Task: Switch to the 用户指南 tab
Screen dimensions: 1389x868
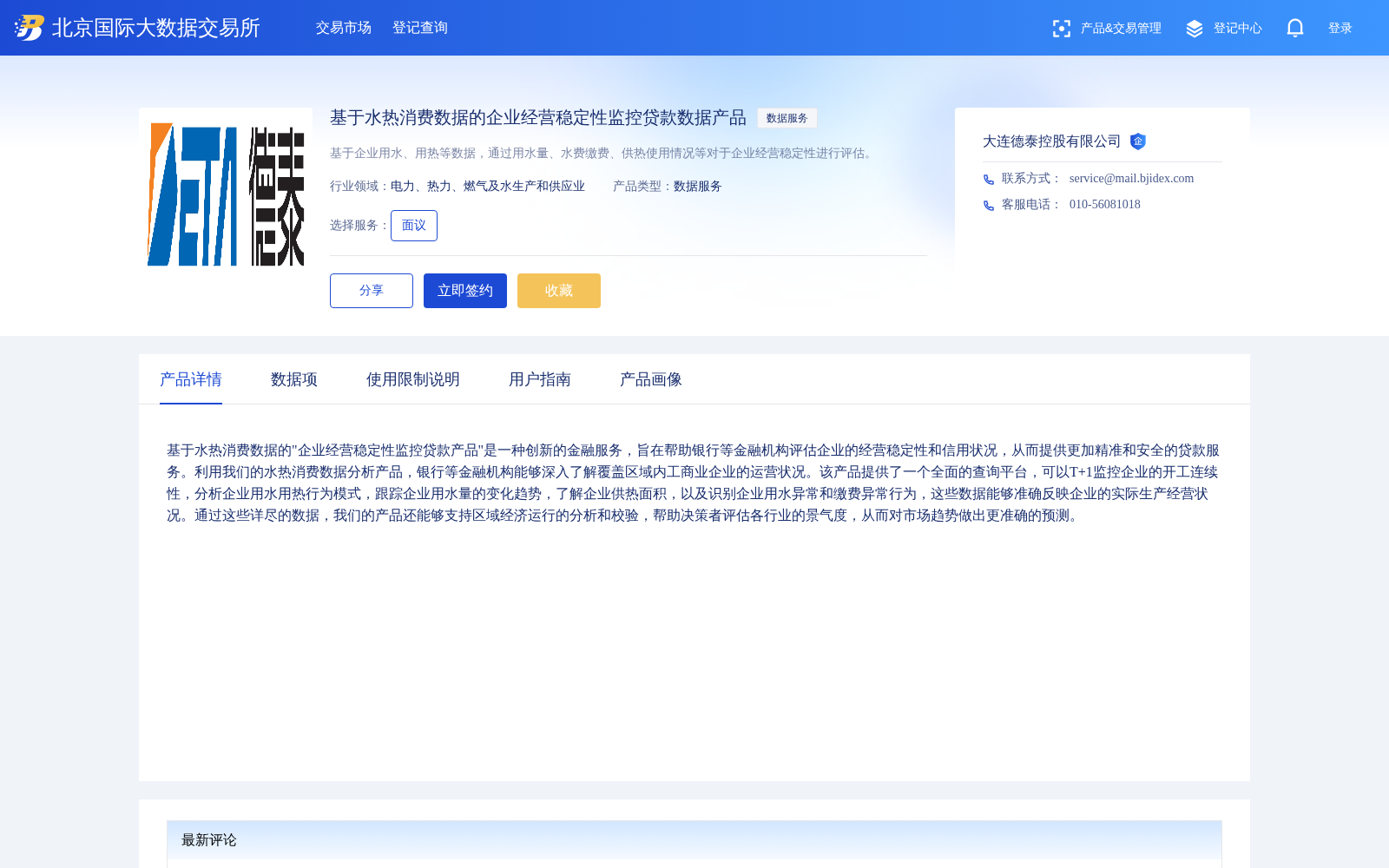Action: [540, 379]
